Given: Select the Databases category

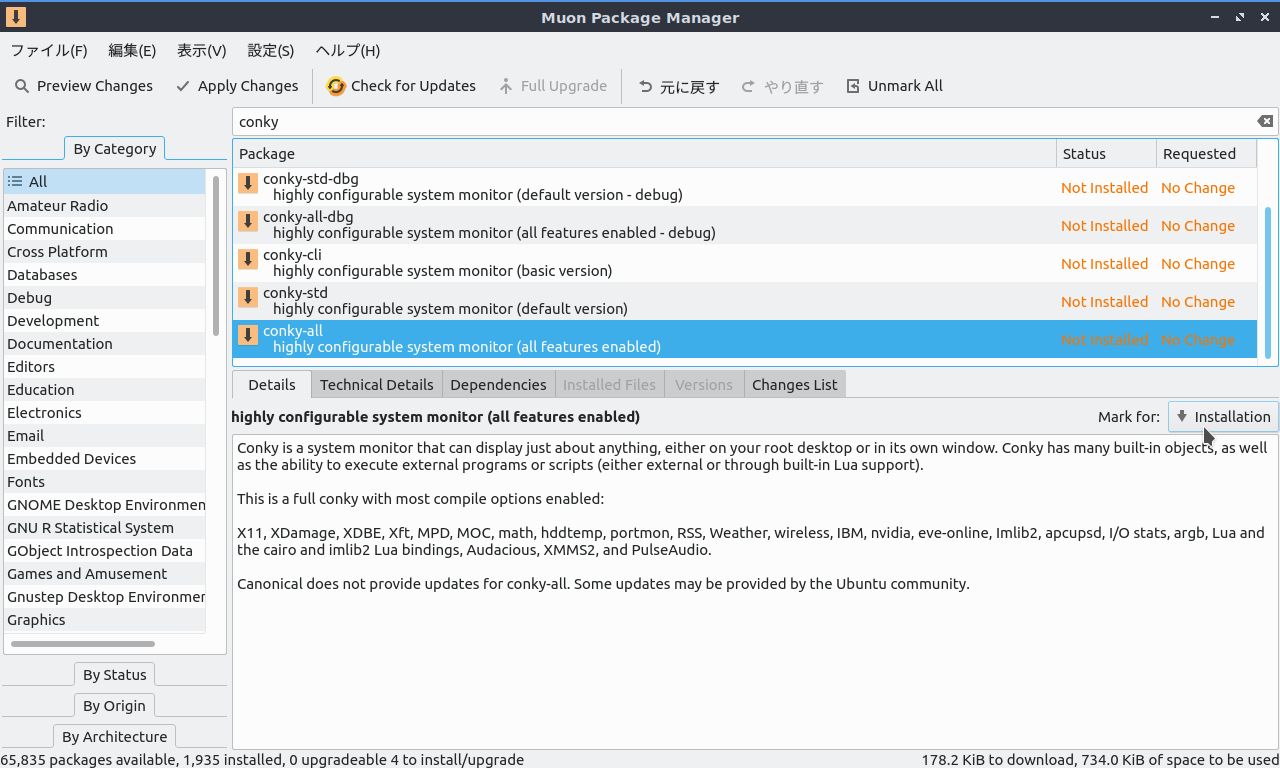Looking at the screenshot, I should point(105,274).
